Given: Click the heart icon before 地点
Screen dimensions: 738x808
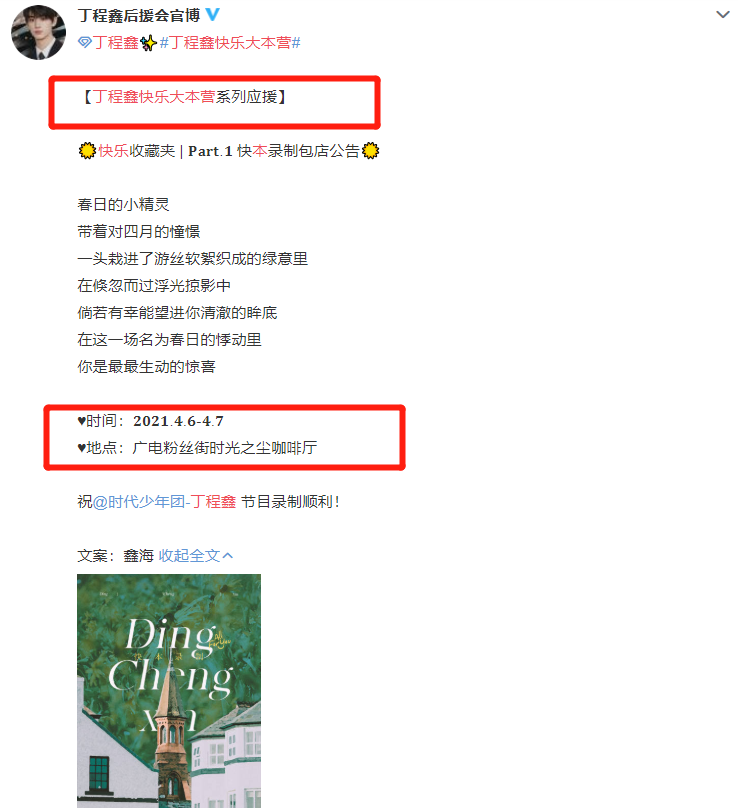Looking at the screenshot, I should (81, 448).
